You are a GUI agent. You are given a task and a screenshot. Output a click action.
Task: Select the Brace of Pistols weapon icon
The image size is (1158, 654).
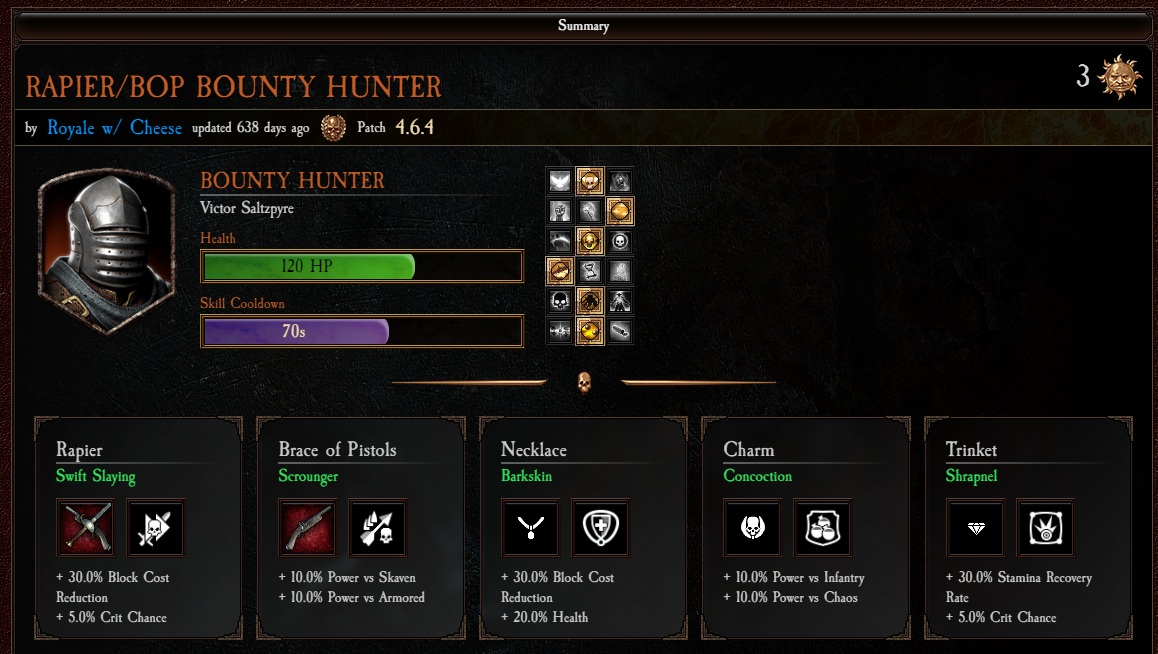[x=307, y=528]
